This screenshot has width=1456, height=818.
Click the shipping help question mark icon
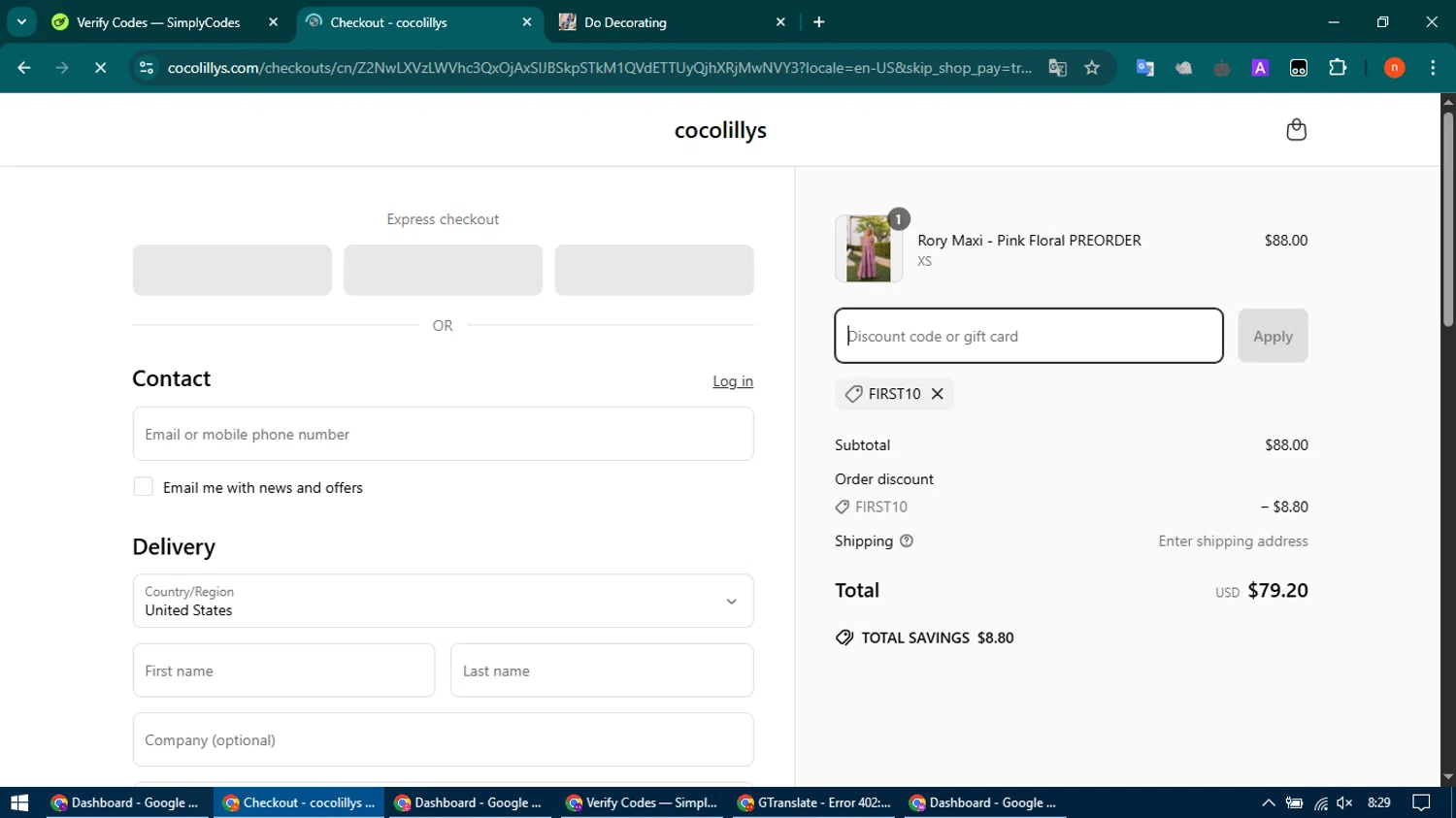[907, 541]
